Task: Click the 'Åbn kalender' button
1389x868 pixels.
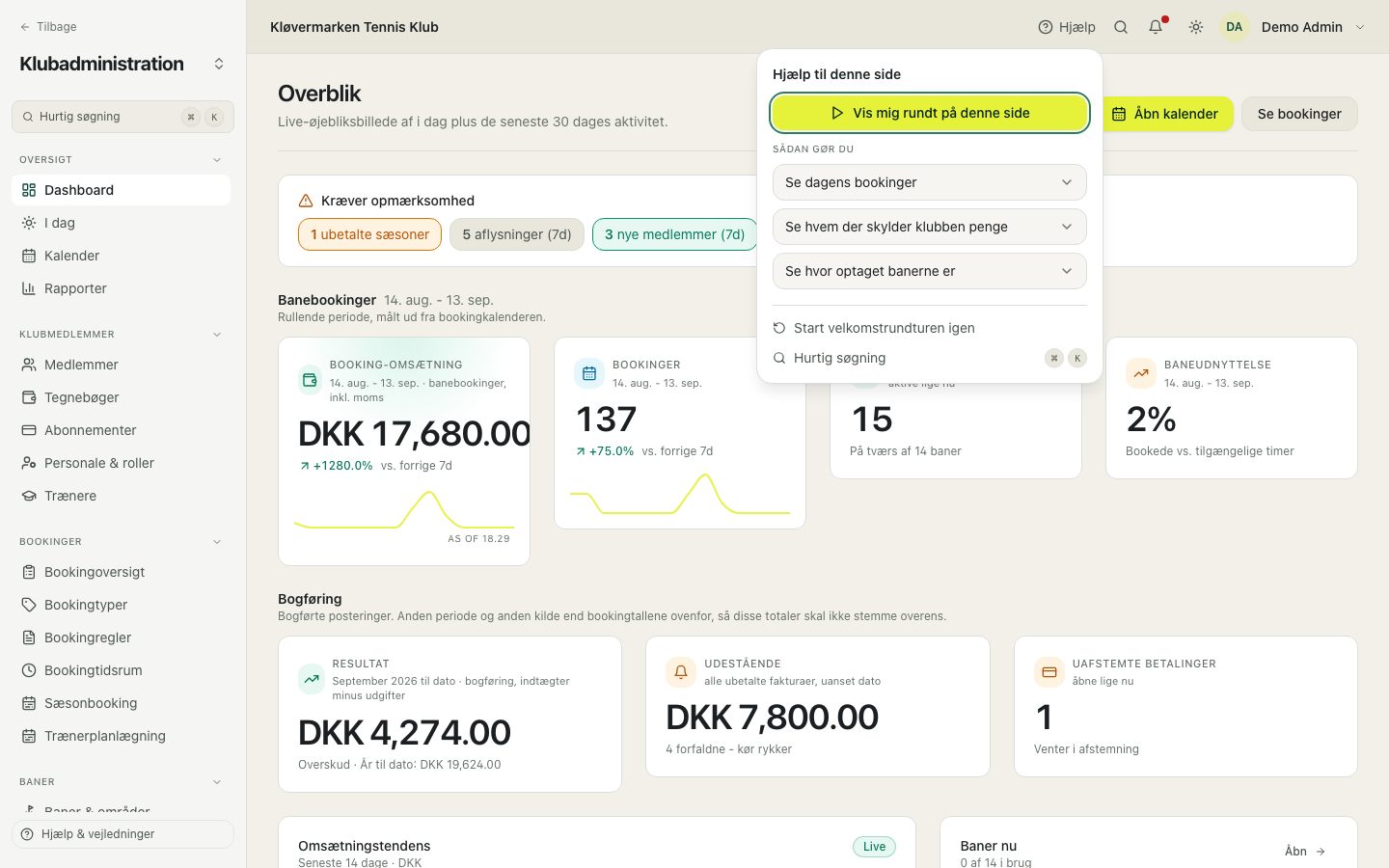Action: pos(1165,114)
